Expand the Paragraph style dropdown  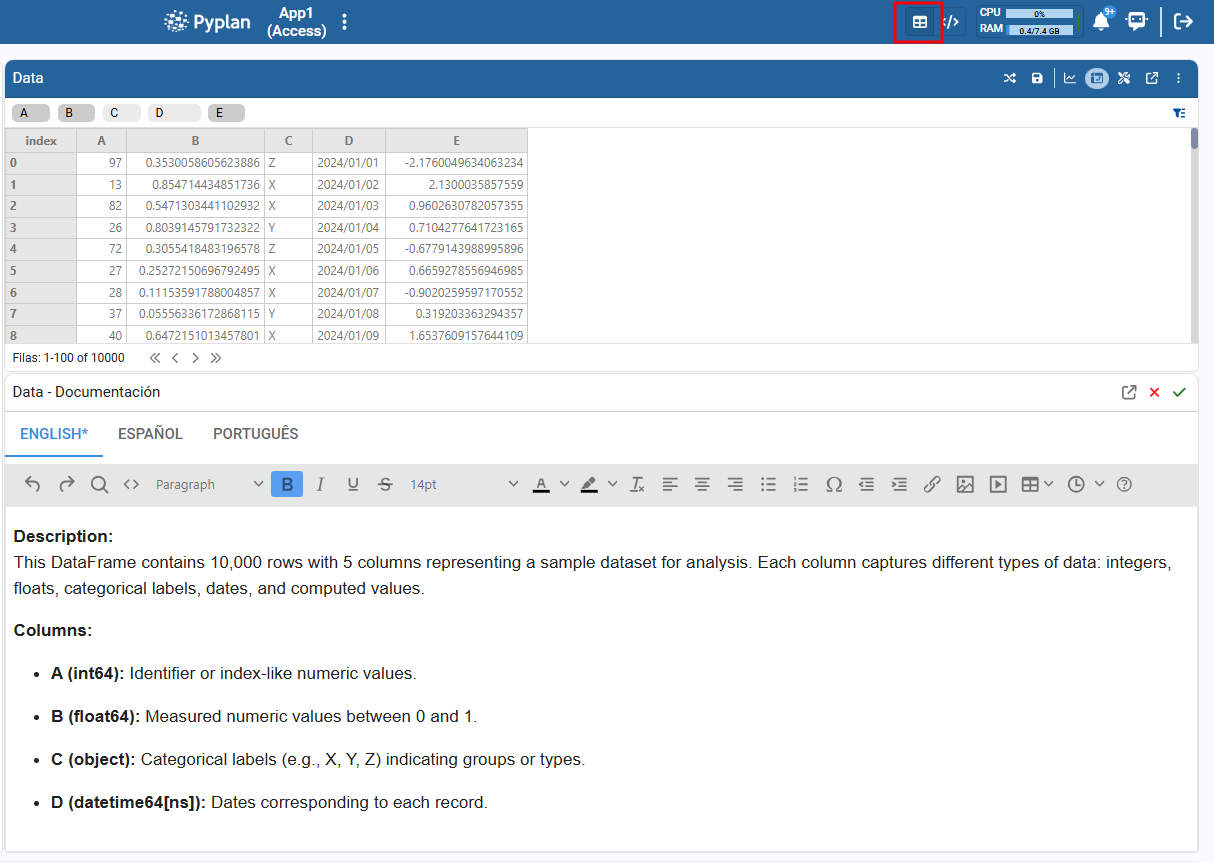(x=210, y=484)
